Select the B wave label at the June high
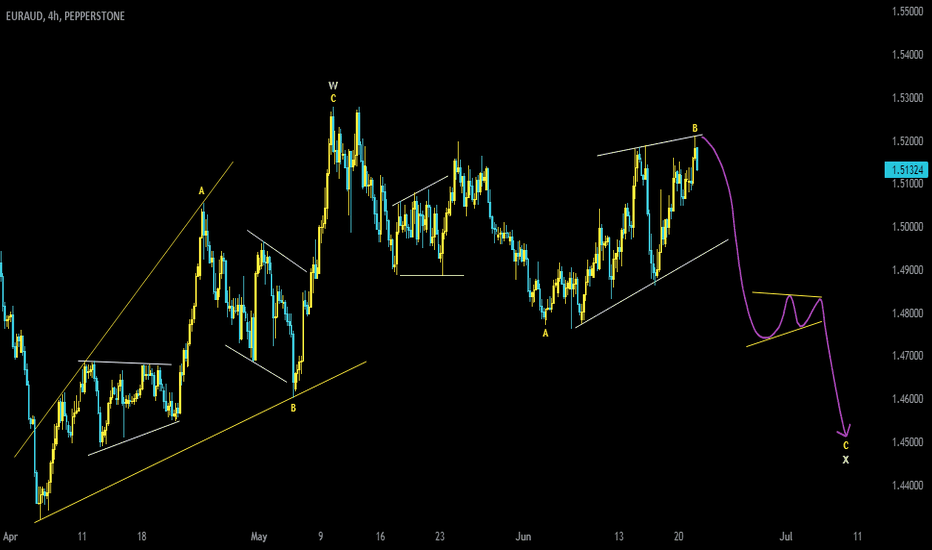 click(694, 128)
